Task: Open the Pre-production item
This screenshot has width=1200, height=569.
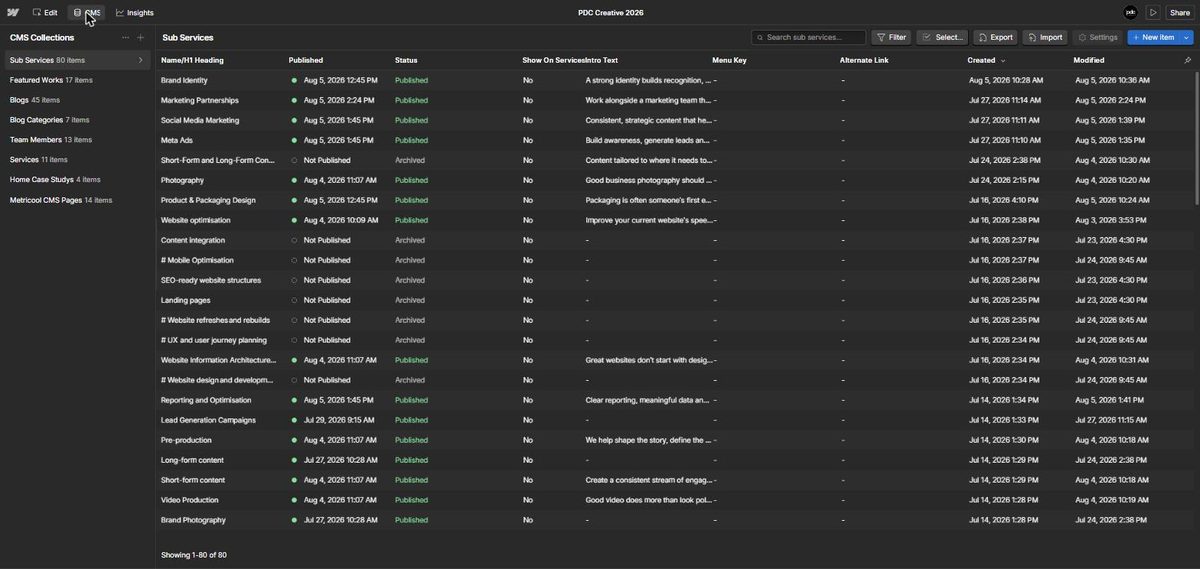Action: (x=186, y=440)
